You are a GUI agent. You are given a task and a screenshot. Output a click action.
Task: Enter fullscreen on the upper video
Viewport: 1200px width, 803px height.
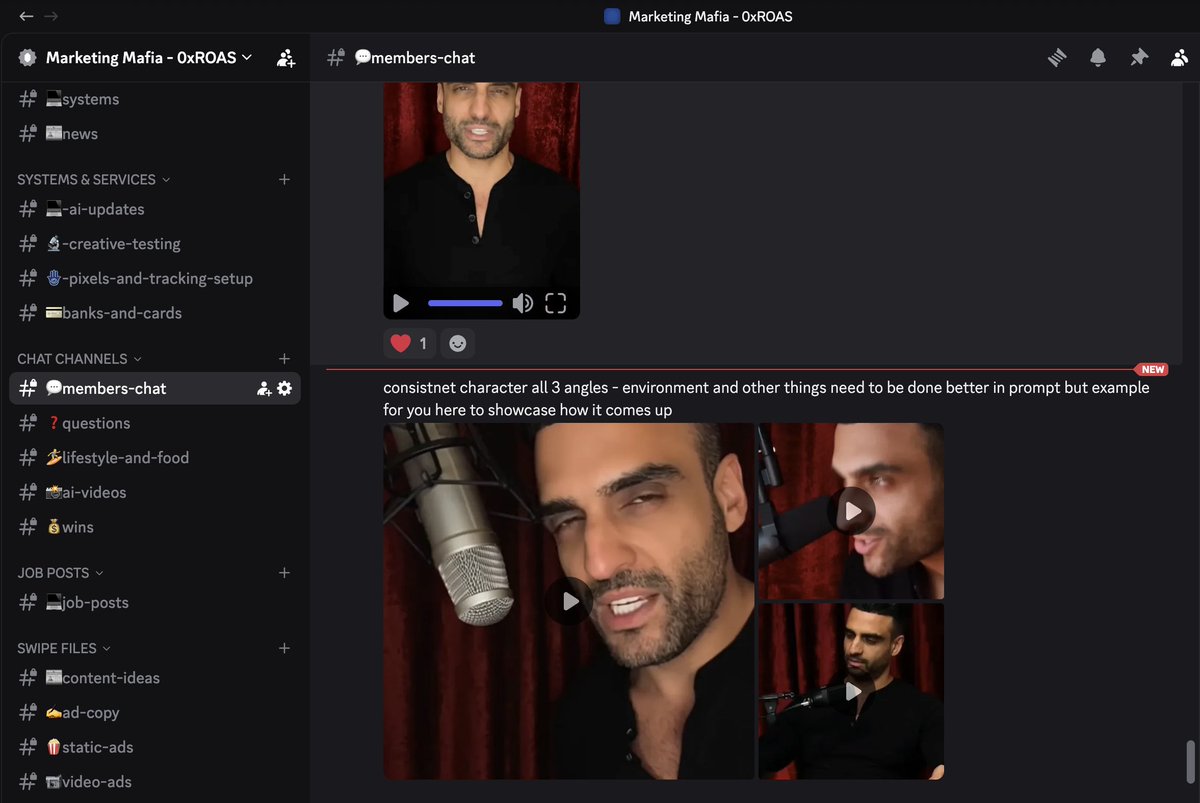(555, 303)
